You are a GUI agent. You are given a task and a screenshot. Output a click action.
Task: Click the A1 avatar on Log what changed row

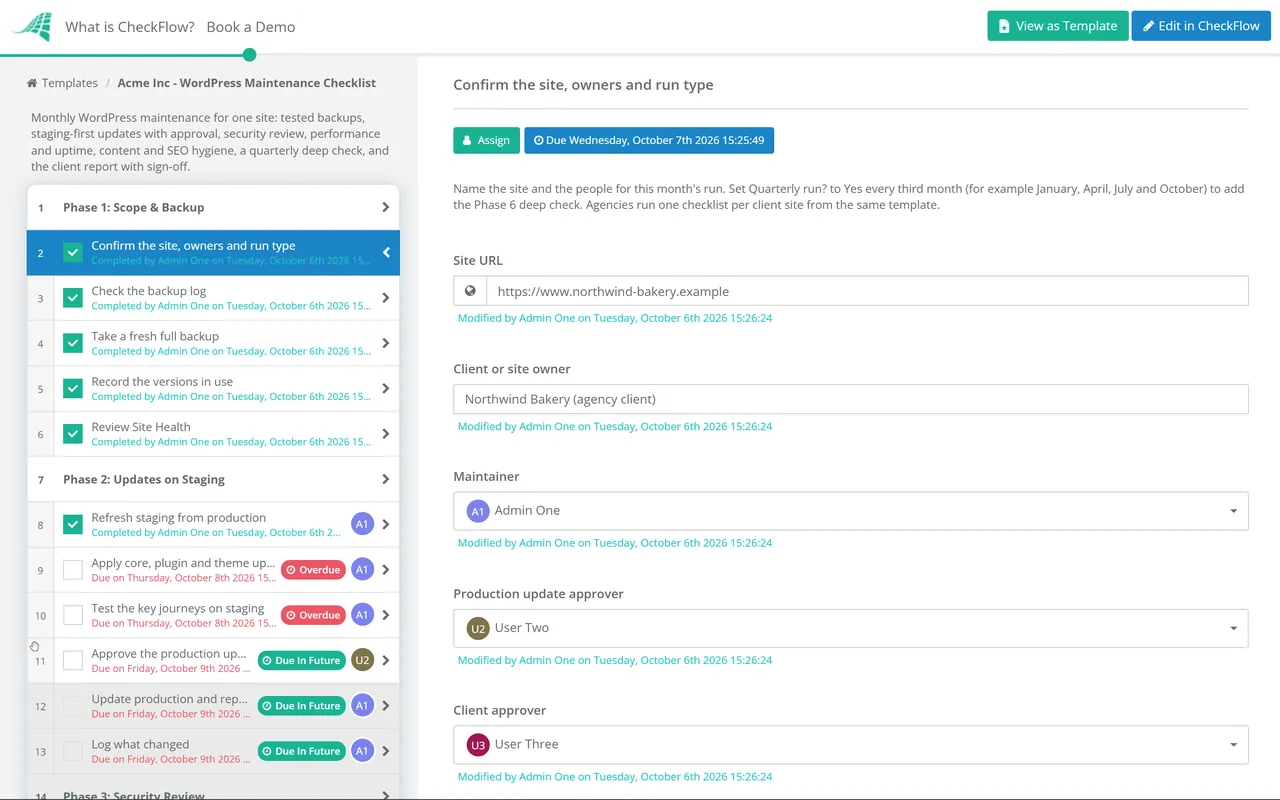coord(362,751)
